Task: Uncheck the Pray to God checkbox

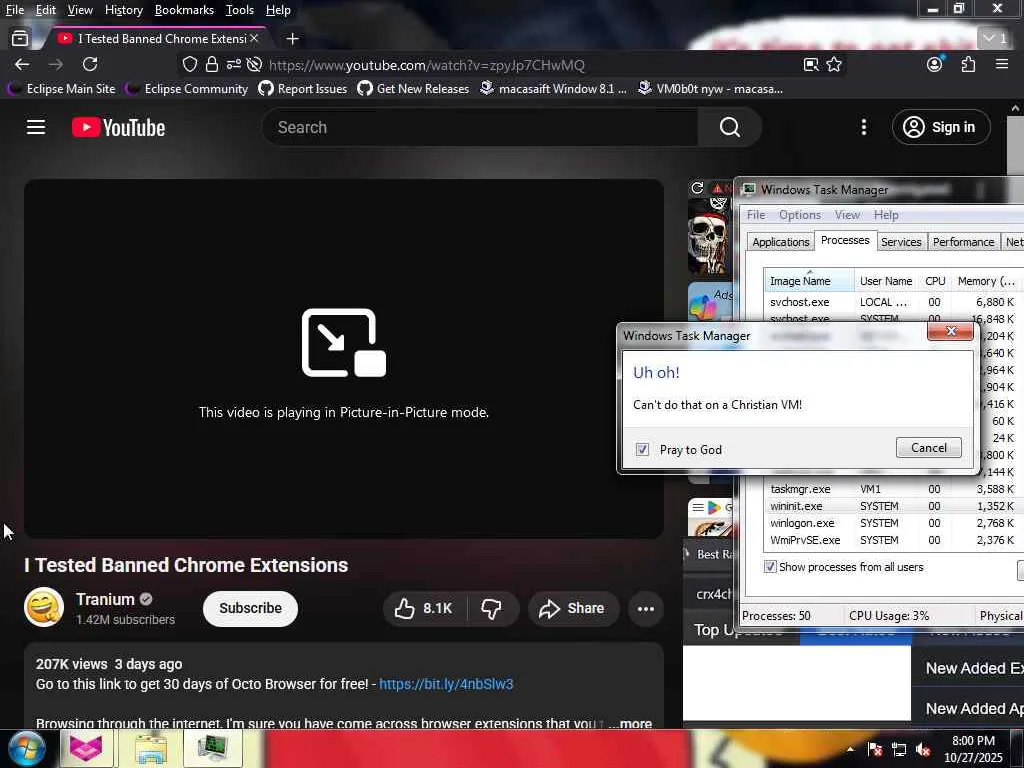Action: [643, 450]
